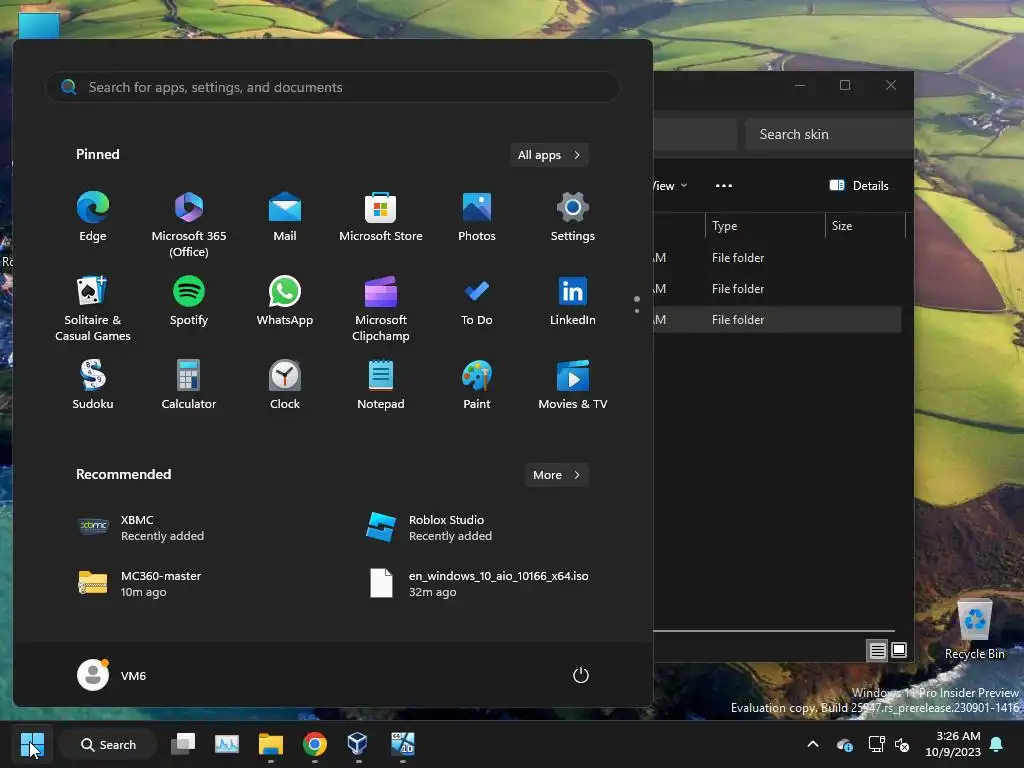Screen dimensions: 1024x768
Task: Open the notification bell
Action: (x=997, y=744)
